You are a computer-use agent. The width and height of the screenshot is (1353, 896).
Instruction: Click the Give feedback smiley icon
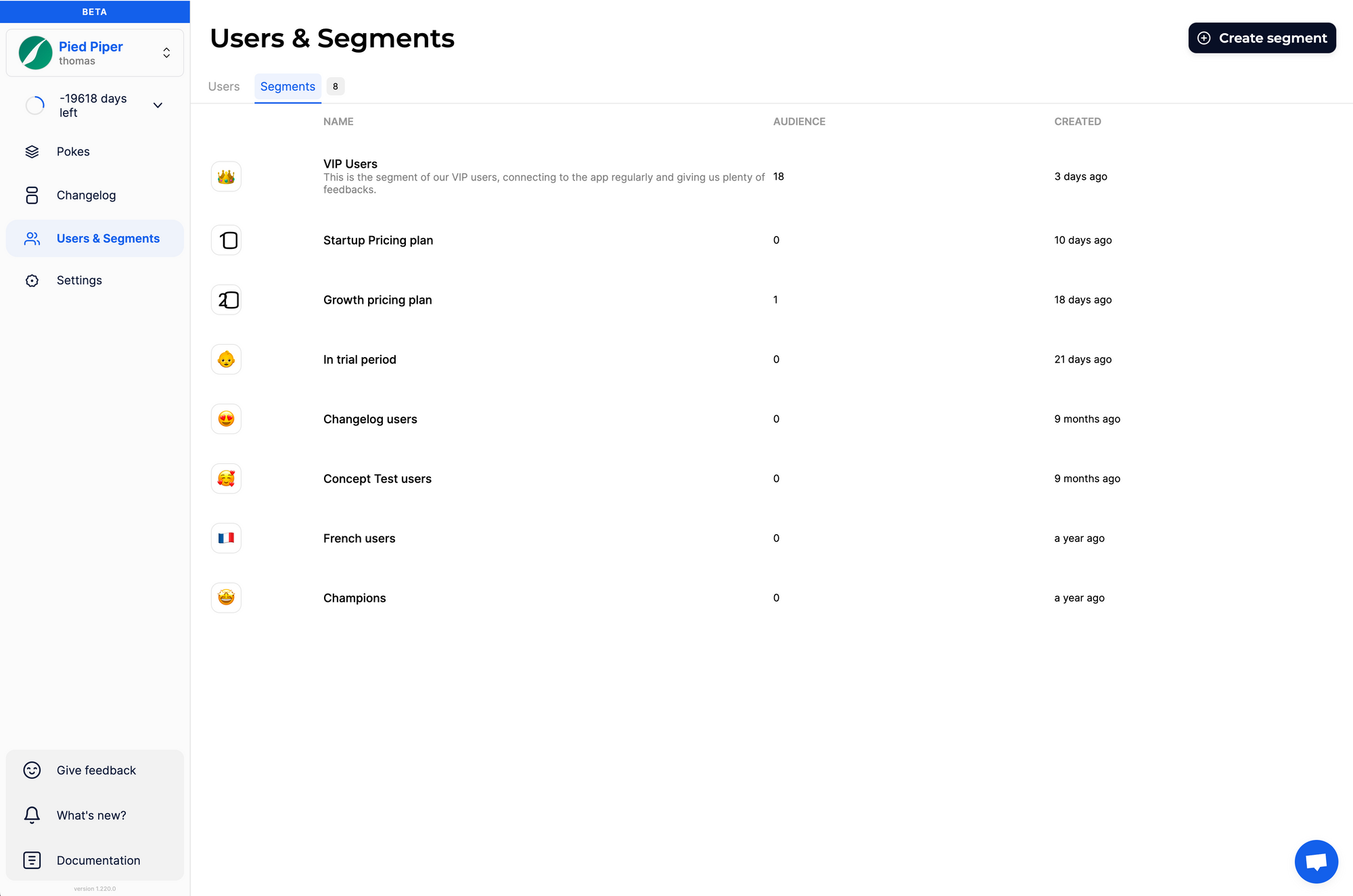(32, 770)
